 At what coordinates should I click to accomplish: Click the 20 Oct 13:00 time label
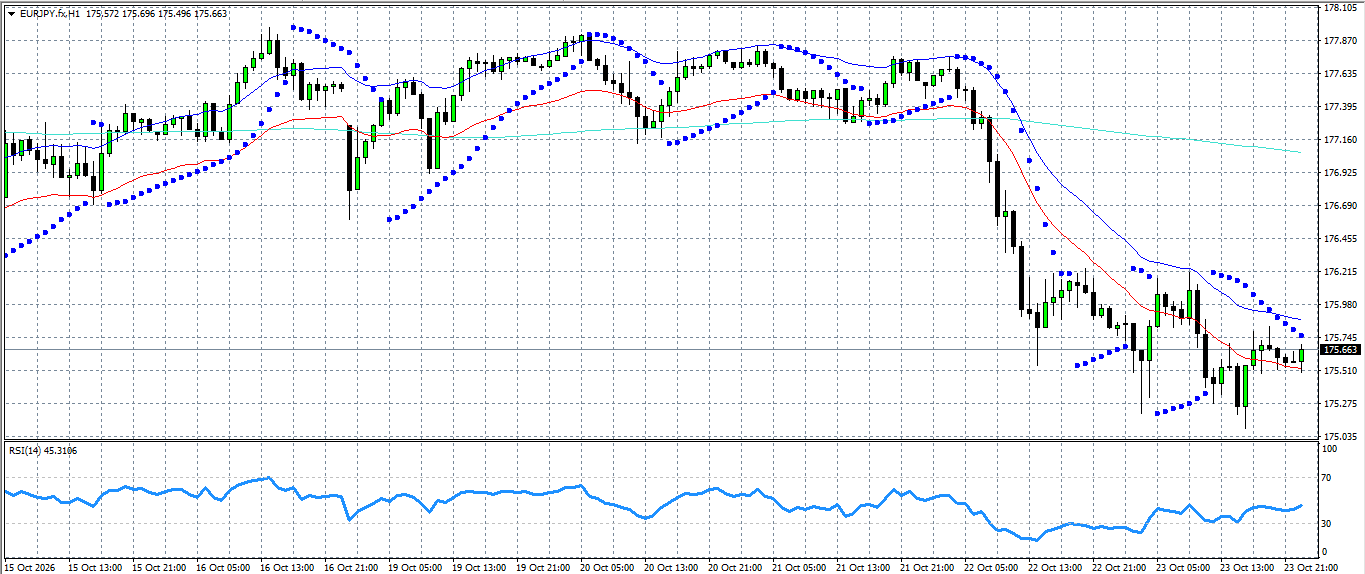[673, 567]
